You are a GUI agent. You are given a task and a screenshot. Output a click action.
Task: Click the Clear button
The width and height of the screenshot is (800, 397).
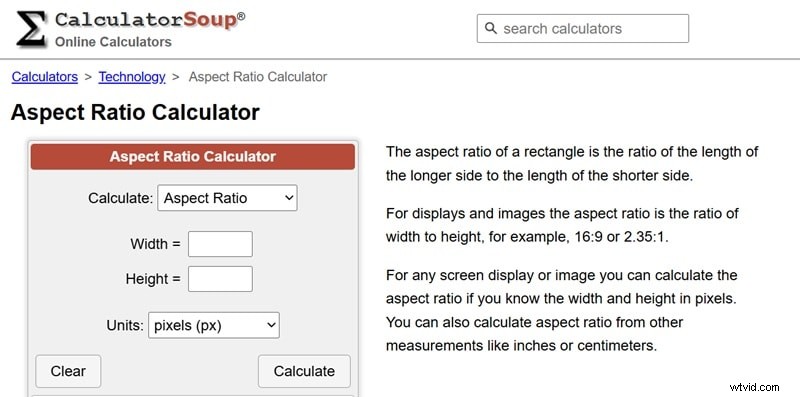pyautogui.click(x=68, y=371)
